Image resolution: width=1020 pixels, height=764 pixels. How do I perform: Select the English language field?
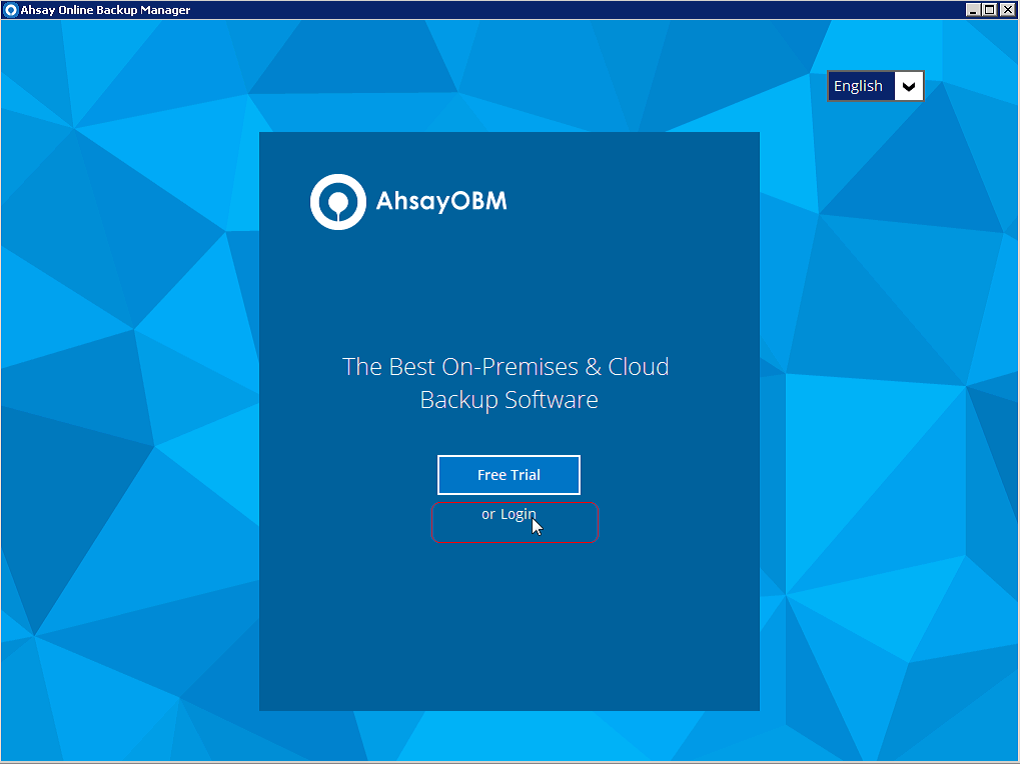861,86
